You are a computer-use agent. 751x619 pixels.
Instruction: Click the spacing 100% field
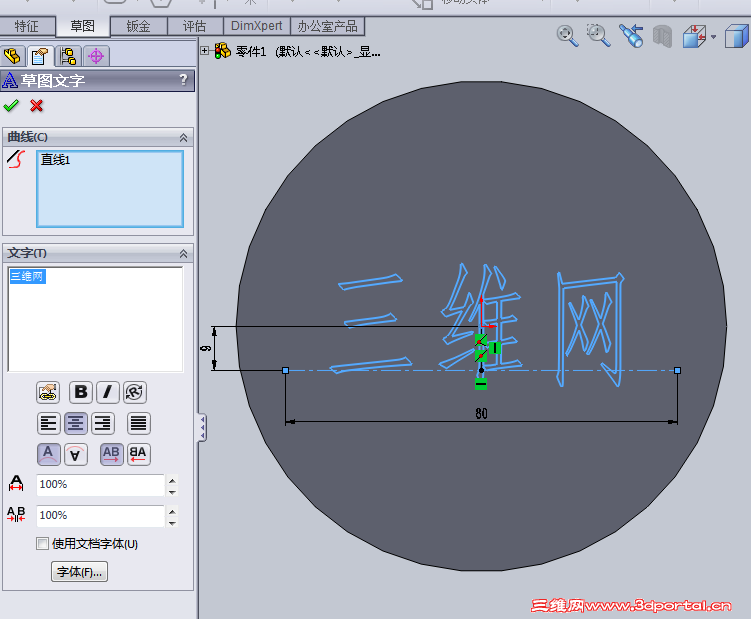[x=101, y=516]
